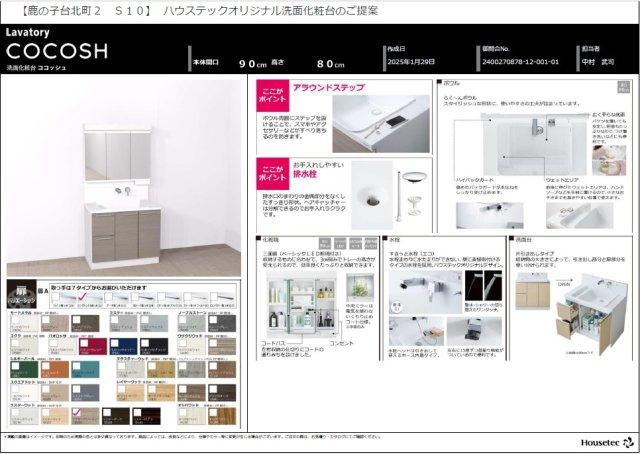This screenshot has height=454, width=640.
Task: Open hand-washing laundry photo
Action: 609,160
